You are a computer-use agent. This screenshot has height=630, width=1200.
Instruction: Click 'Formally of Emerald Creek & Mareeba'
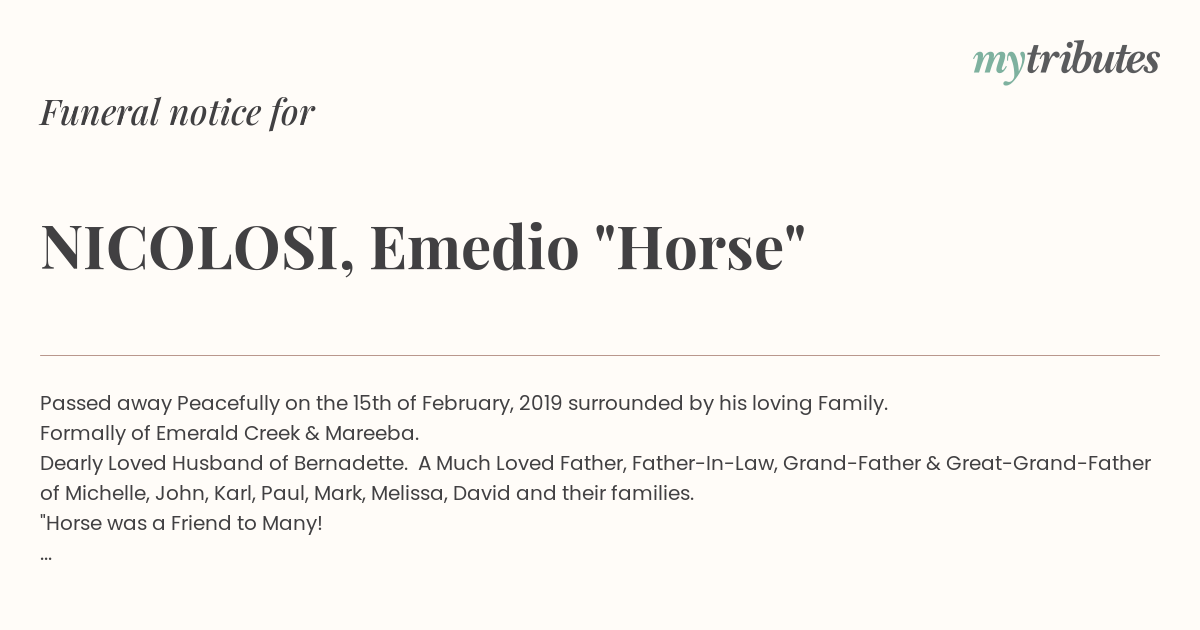tap(229, 434)
